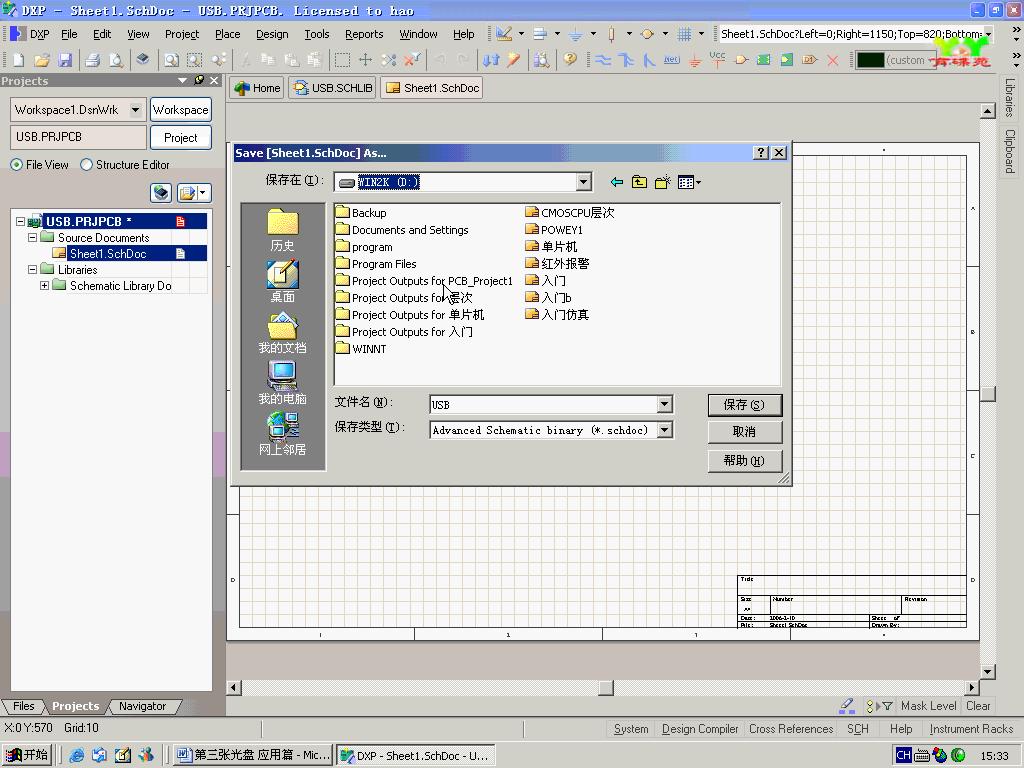
Task: Click the red X No ERC icon
Action: [x=833, y=60]
